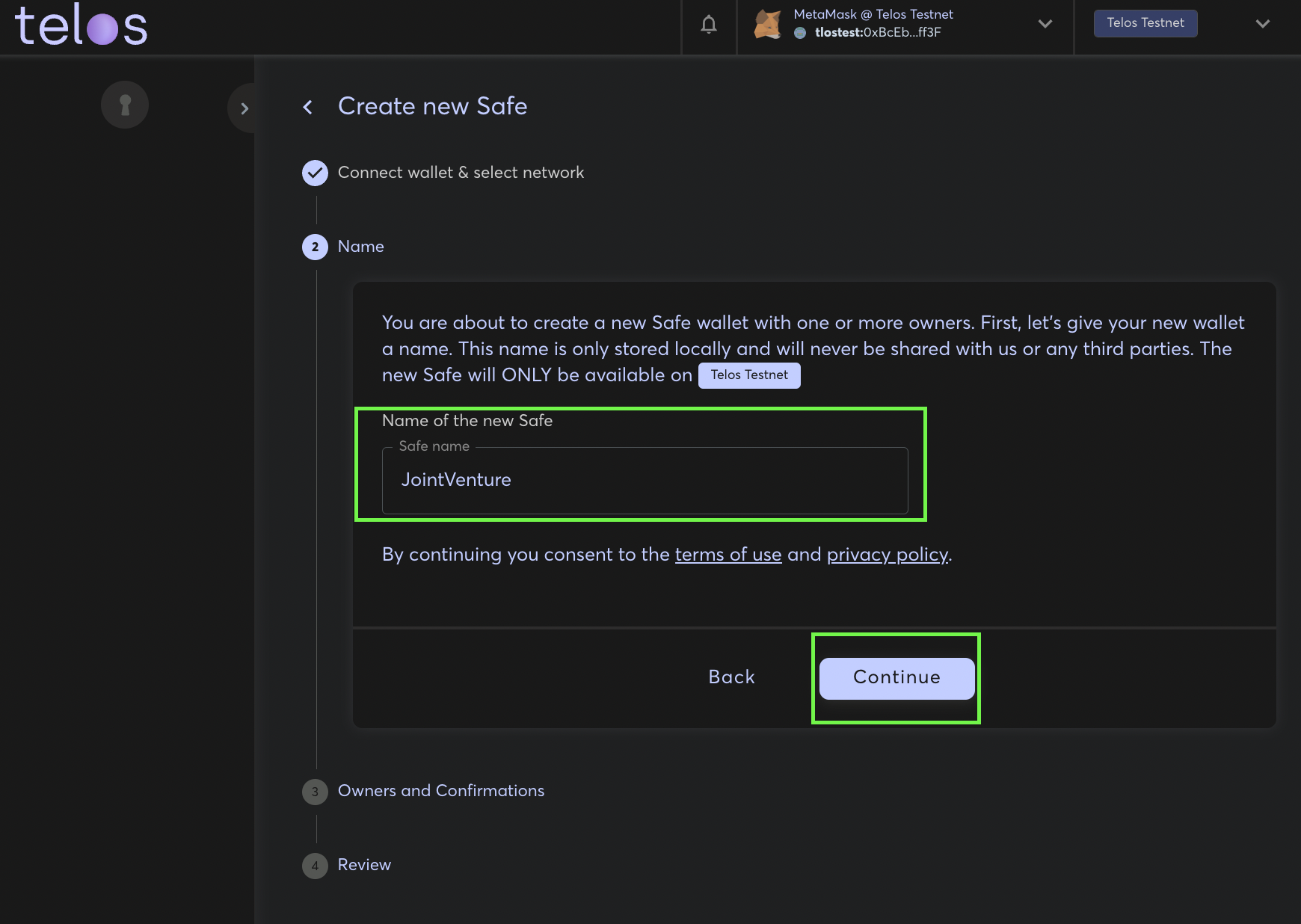Open the terms of use link

728,555
